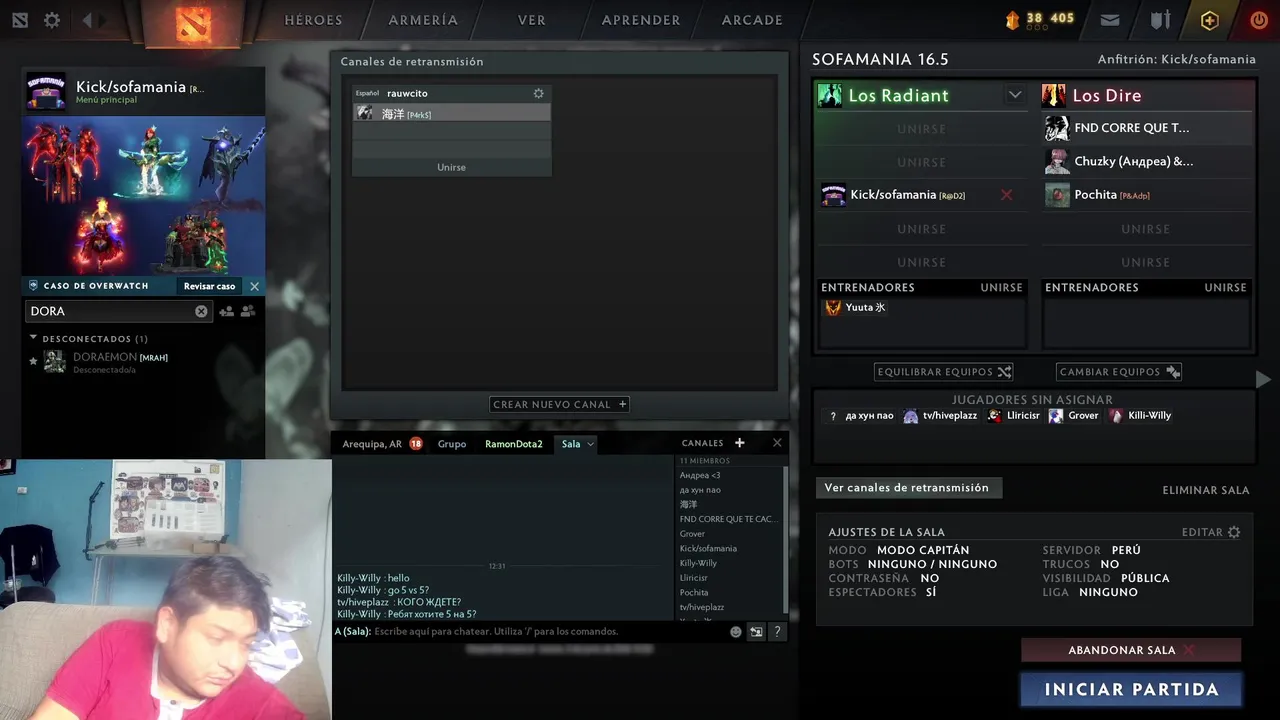The width and height of the screenshot is (1280, 720).
Task: Click Ver canales de retransmisión button
Action: tap(907, 488)
